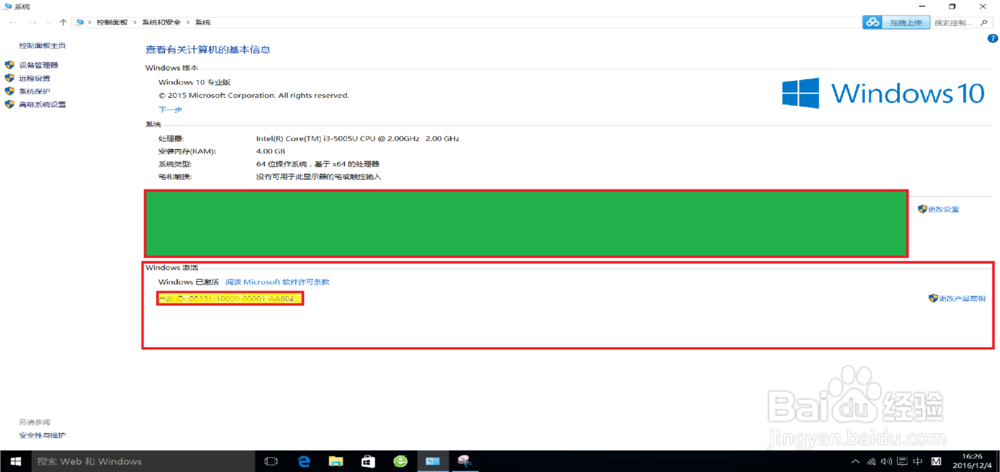Open the 控制面板主页 link
The height and width of the screenshot is (472, 1000).
(42, 46)
